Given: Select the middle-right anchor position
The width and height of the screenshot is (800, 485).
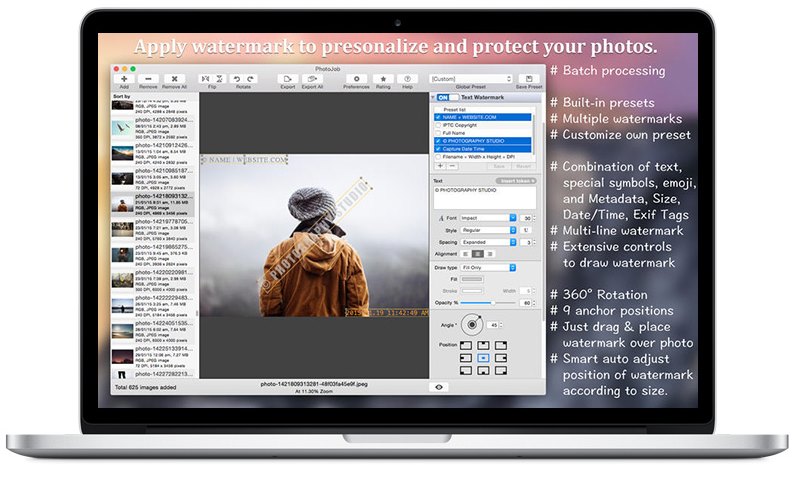Looking at the screenshot, I should point(501,358).
